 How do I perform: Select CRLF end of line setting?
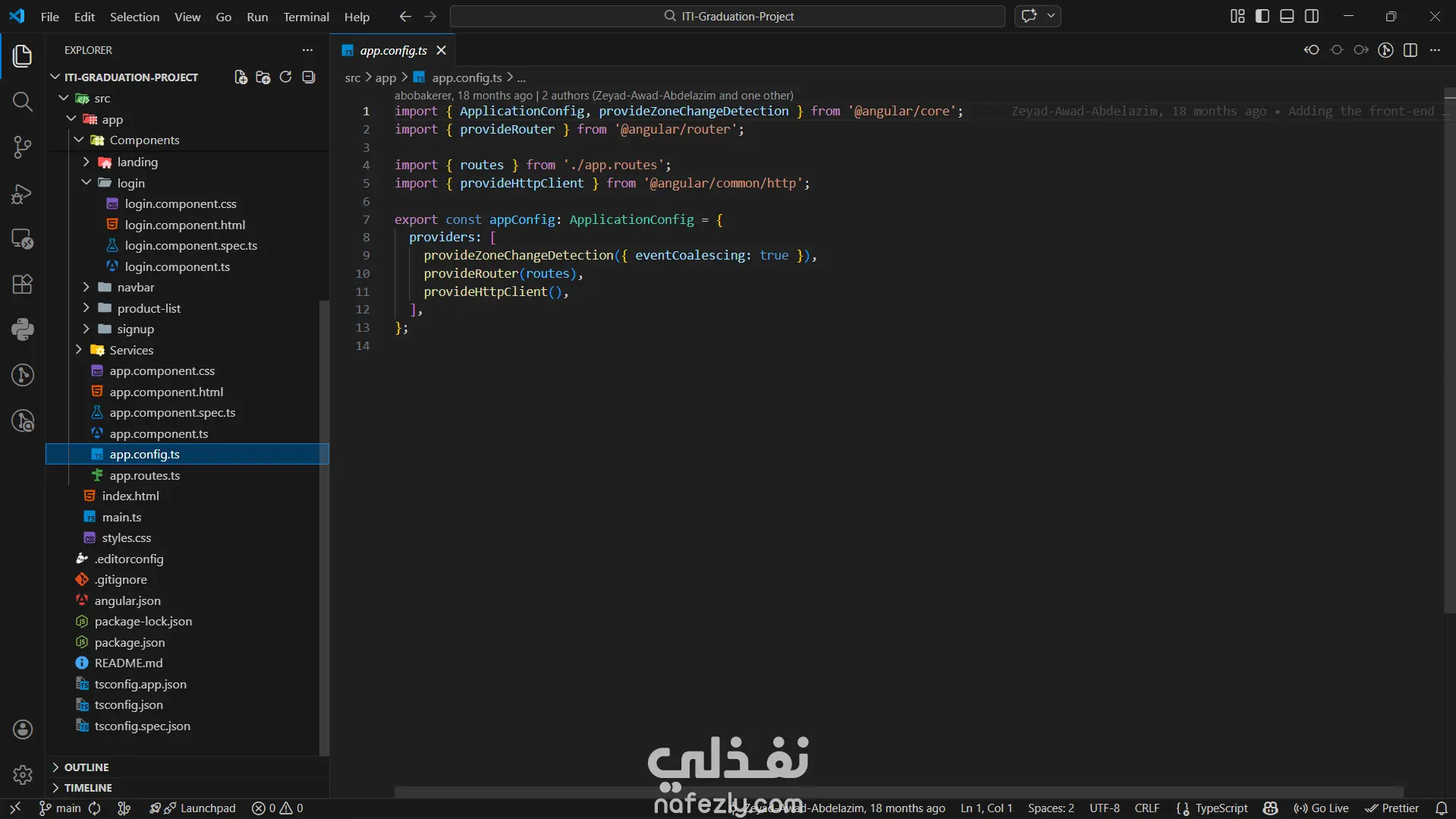click(x=1146, y=808)
